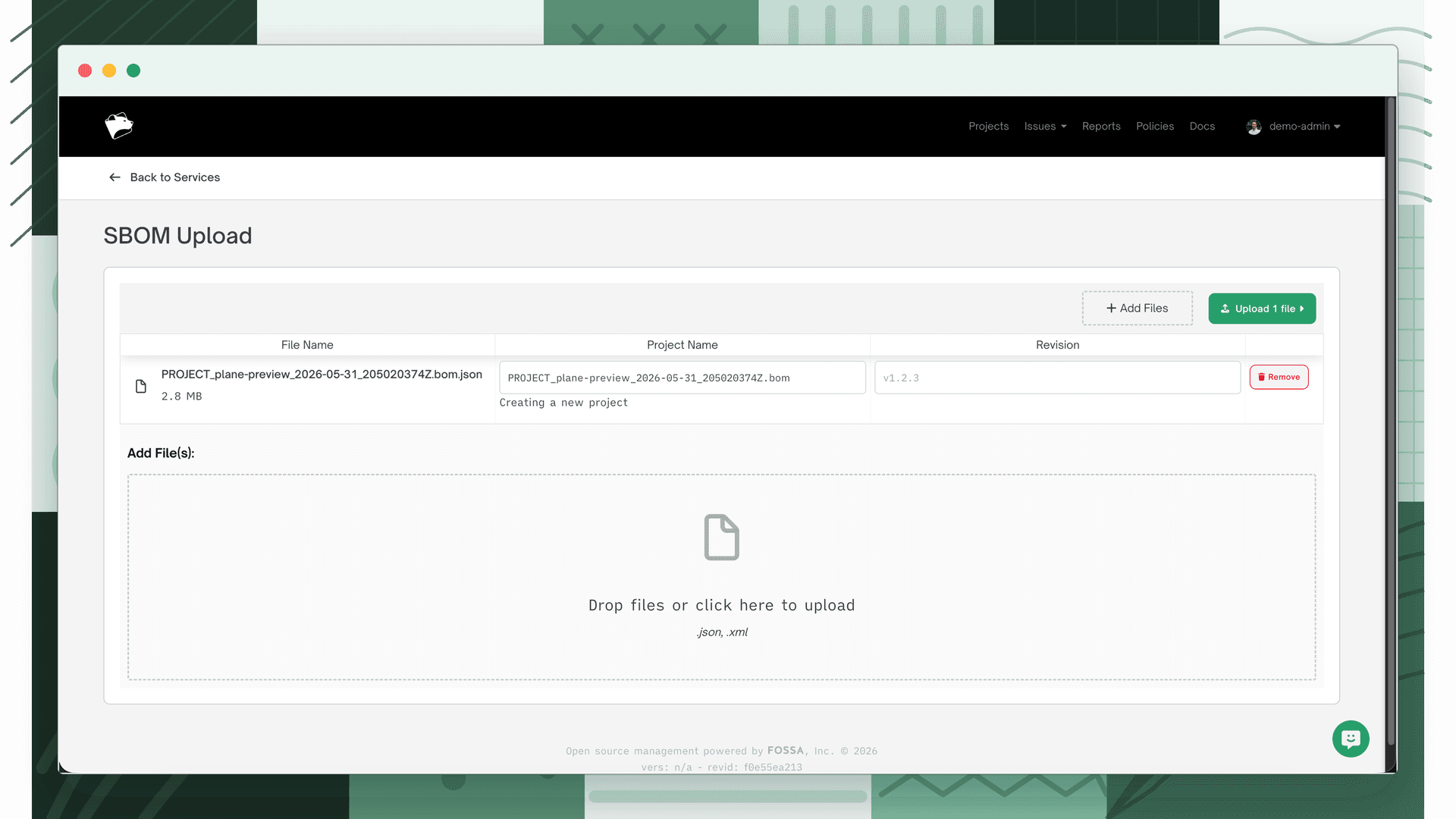Click Upload 1 file button
The image size is (1456, 819).
(1262, 309)
